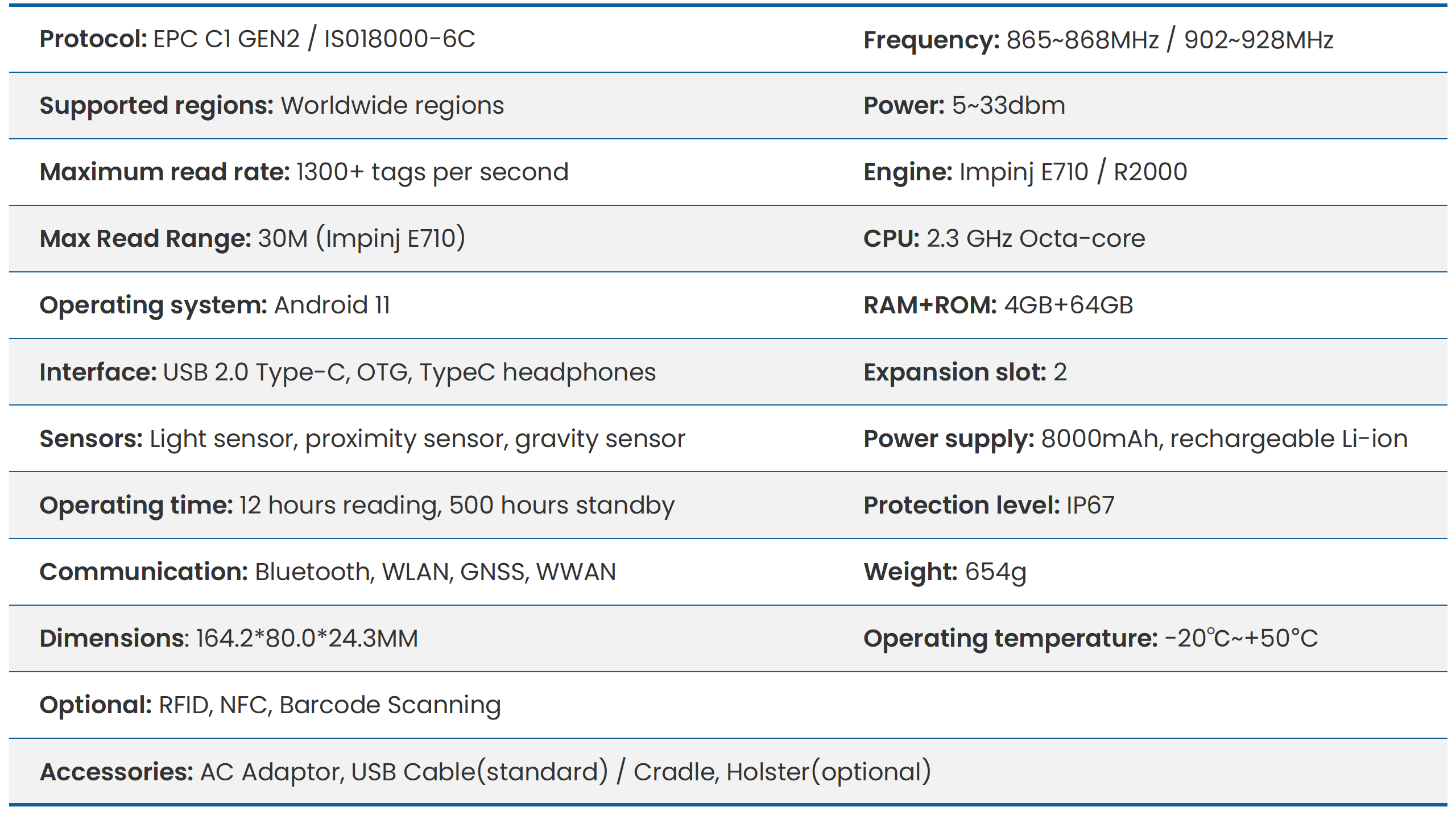Click the Max Read Range entry
This screenshot has height=819, width=1456.
coord(253,239)
